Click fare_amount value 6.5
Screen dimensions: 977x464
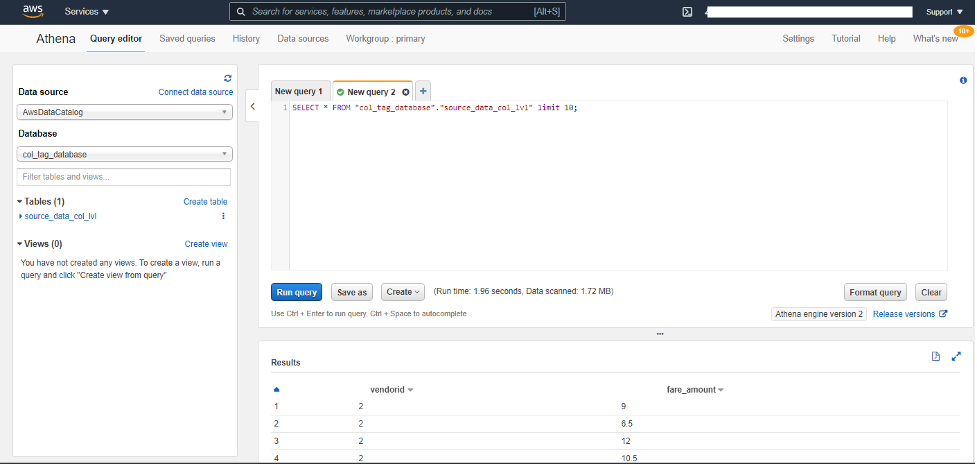tap(627, 424)
